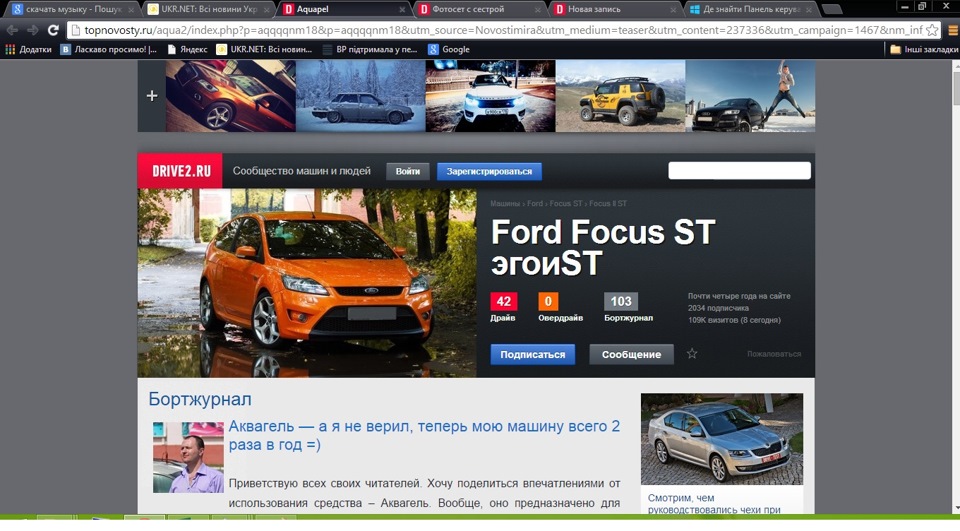Image resolution: width=960 pixels, height=531 pixels.
Task: Open the UKR.NET: Всі новин bookmark
Action: (x=264, y=50)
